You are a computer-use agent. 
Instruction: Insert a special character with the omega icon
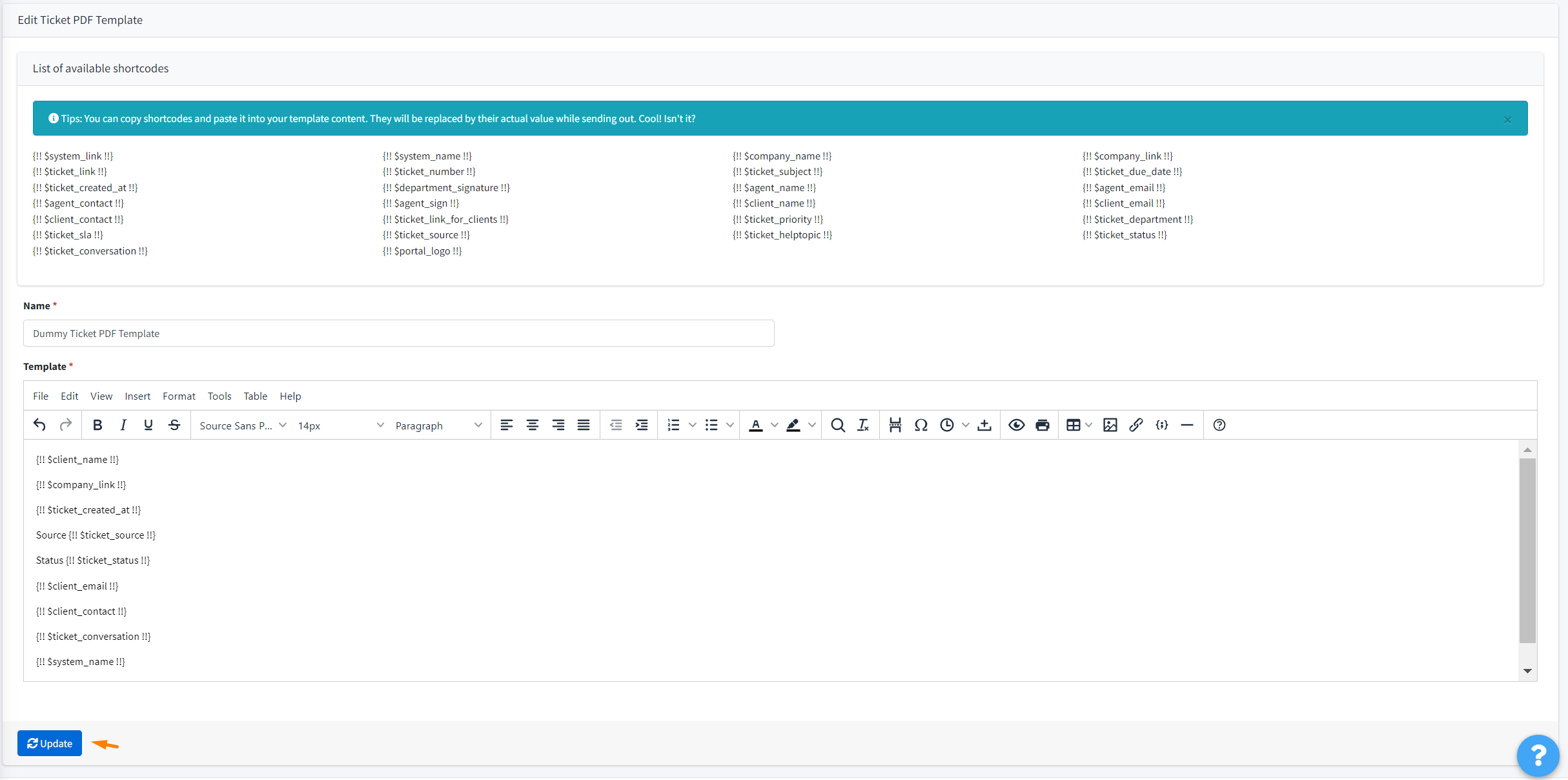[x=921, y=425]
